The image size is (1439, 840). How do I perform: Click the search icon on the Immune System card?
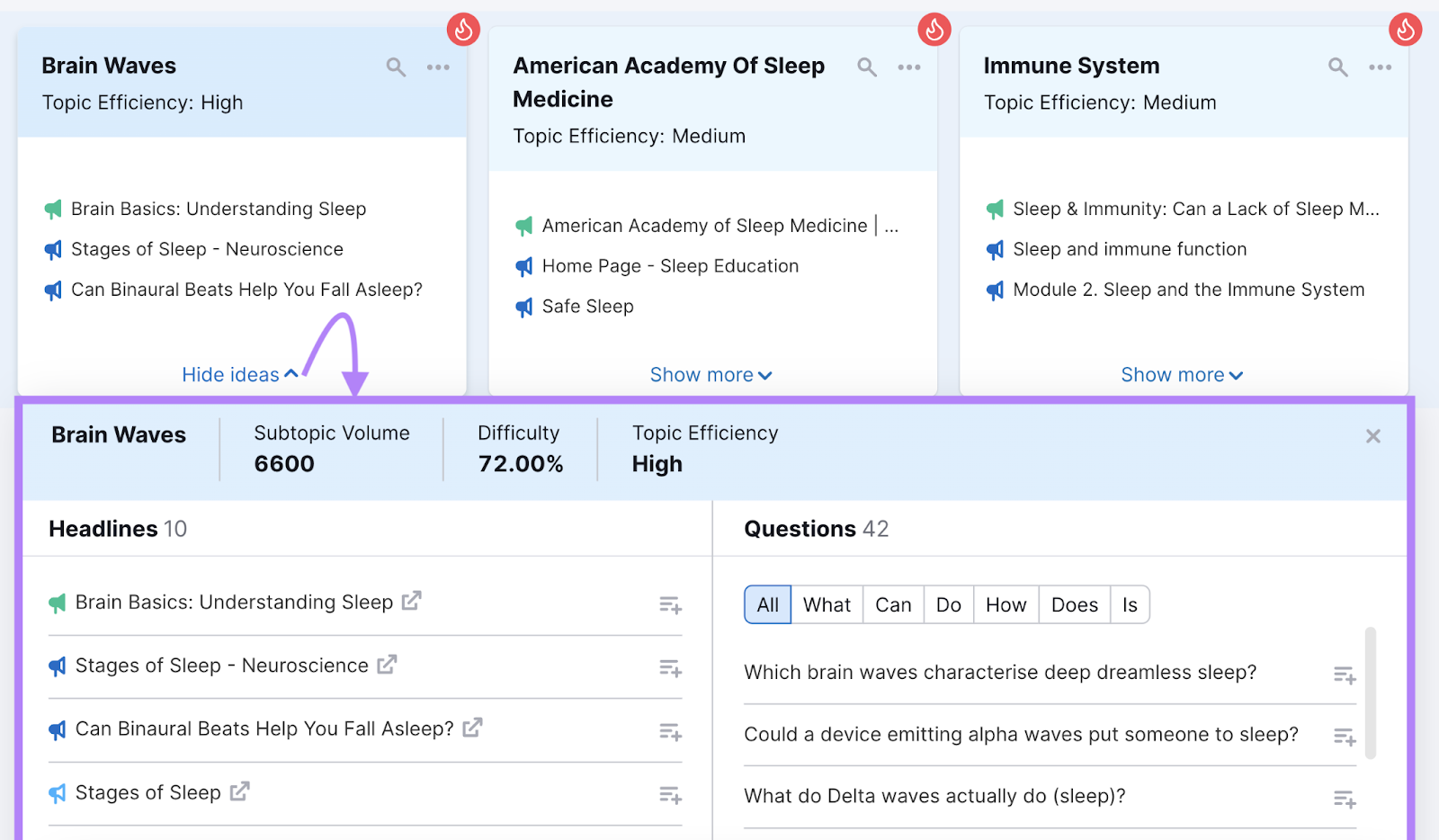1337,67
